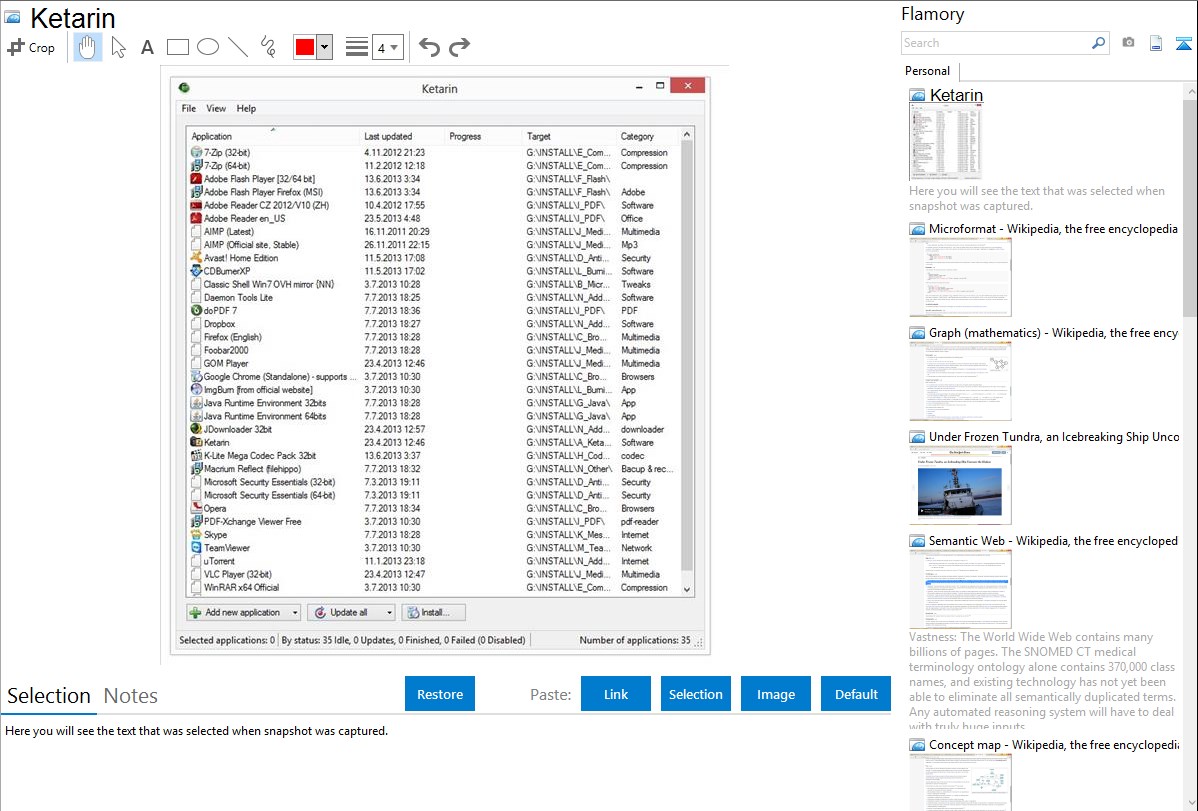
Task: Click the Ketarin app icon beside page title
Action: [x=12, y=17]
